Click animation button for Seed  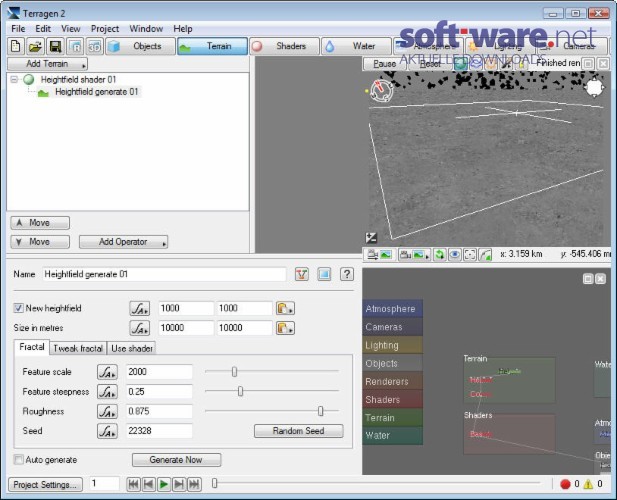pos(107,431)
